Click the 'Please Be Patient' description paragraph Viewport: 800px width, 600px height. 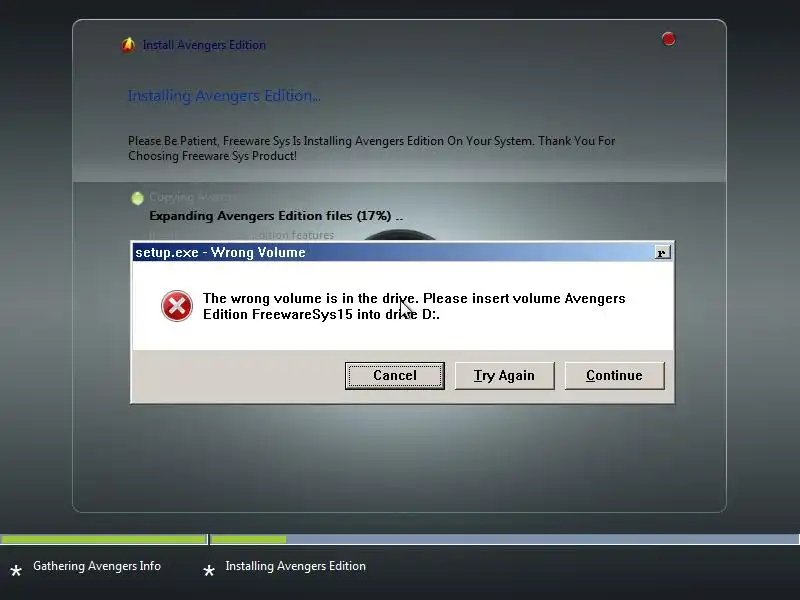[x=371, y=148]
